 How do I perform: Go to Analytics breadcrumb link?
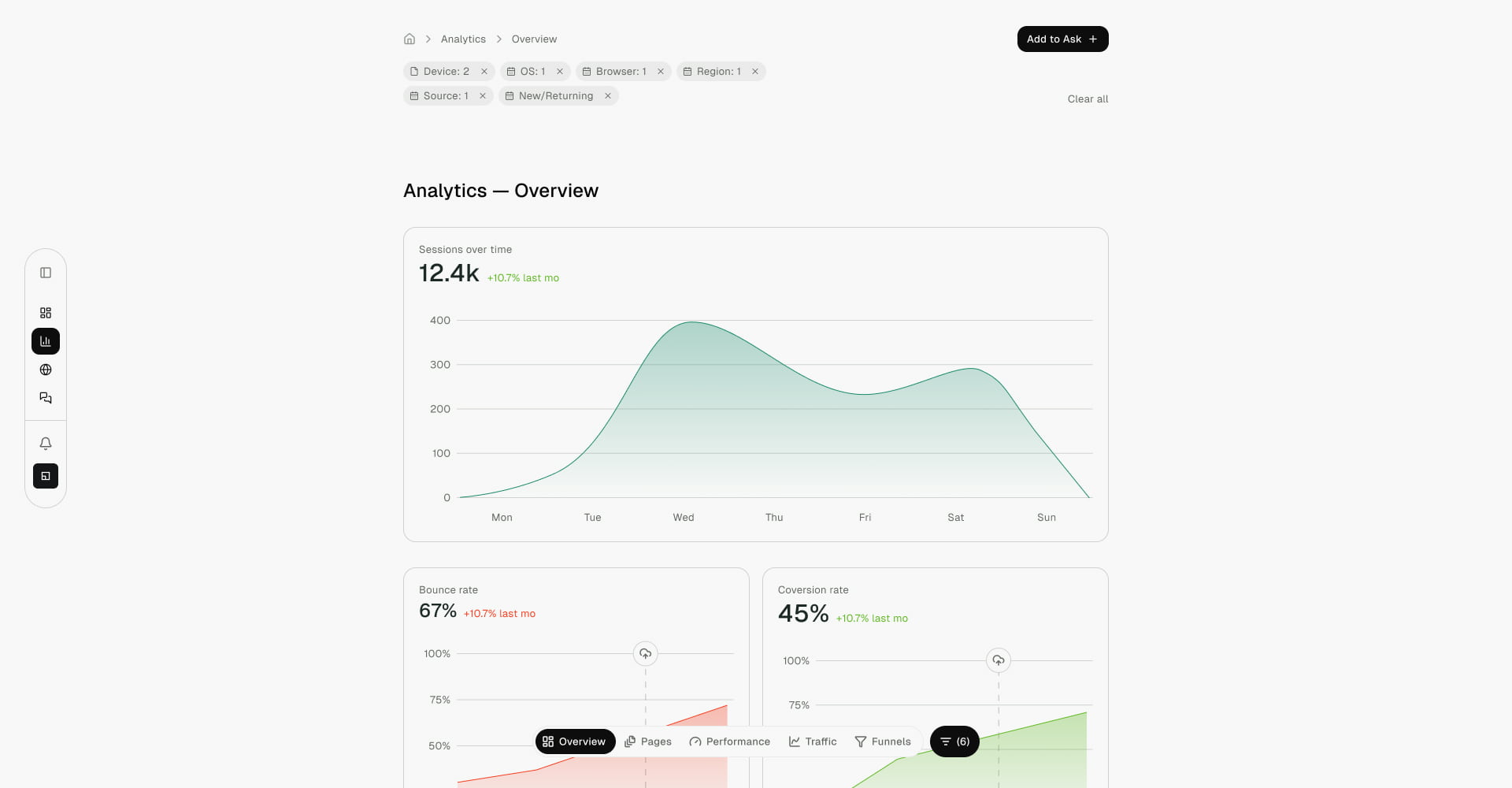tap(463, 39)
